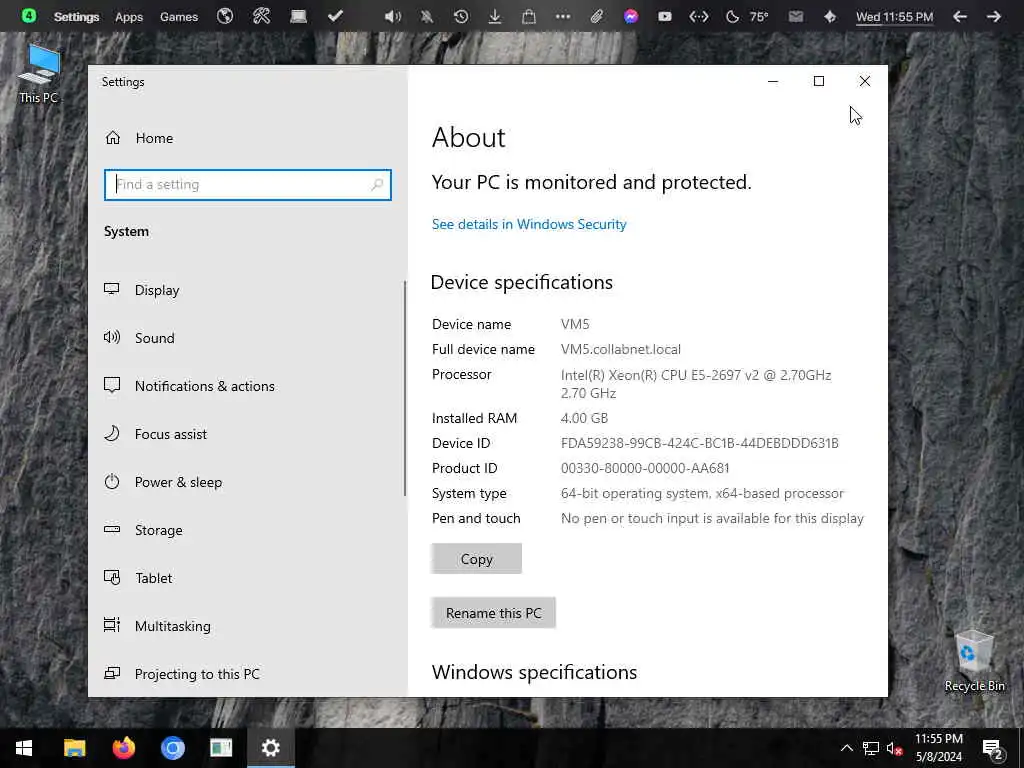Click the sidebar vertical scrollbar
Viewport: 1024px width, 768px height.
405,389
